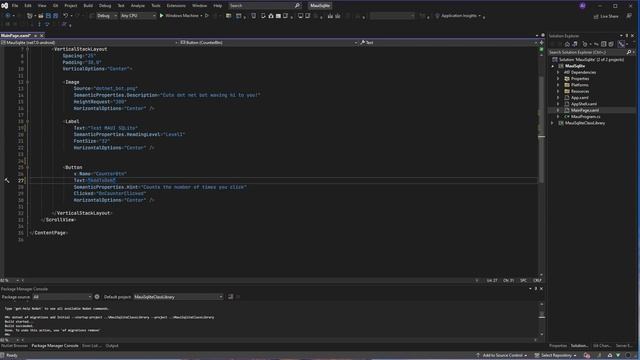Open the Package source dropdown
640x360 pixels.
pos(62,297)
